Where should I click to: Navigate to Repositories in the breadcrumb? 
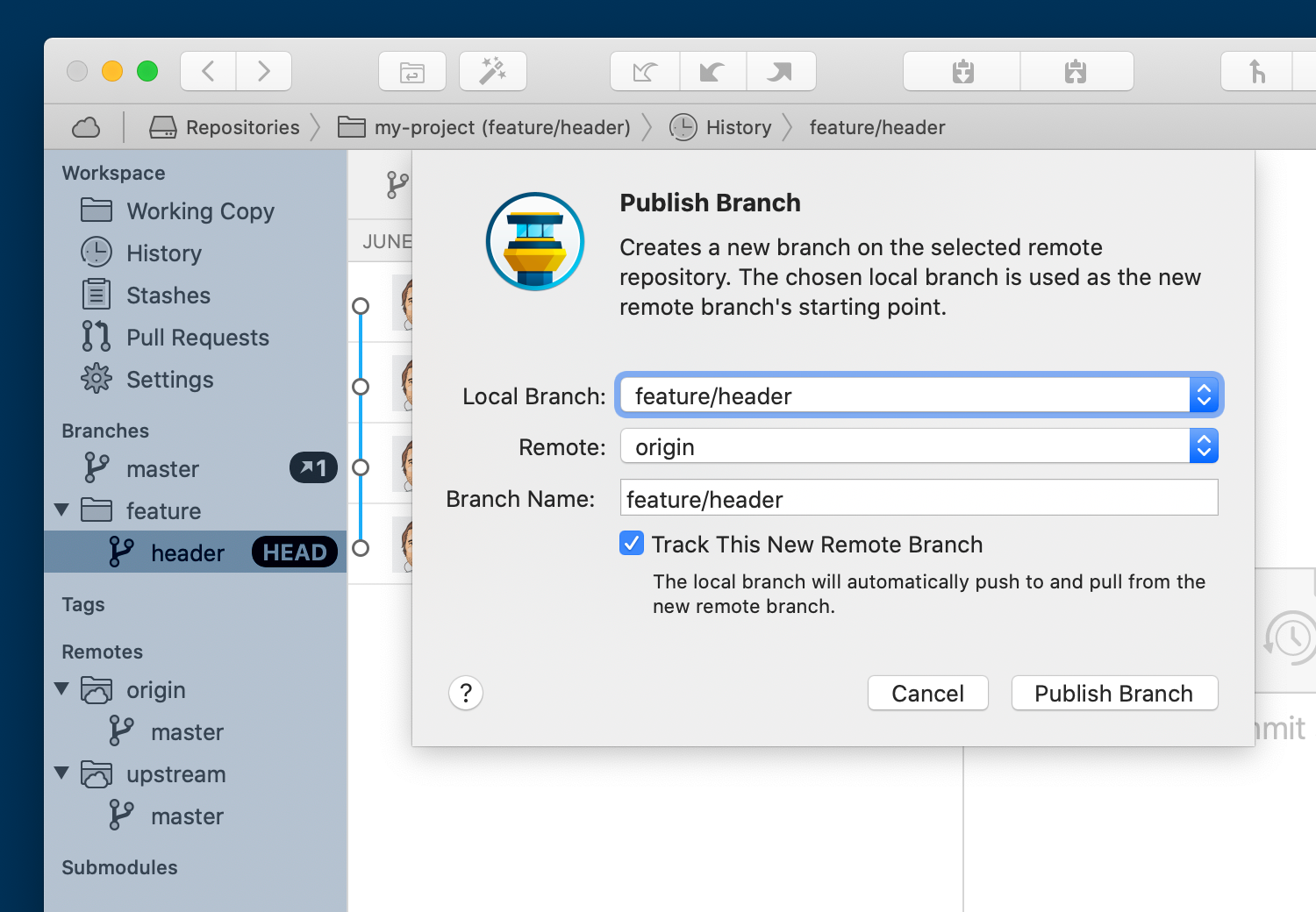[241, 127]
